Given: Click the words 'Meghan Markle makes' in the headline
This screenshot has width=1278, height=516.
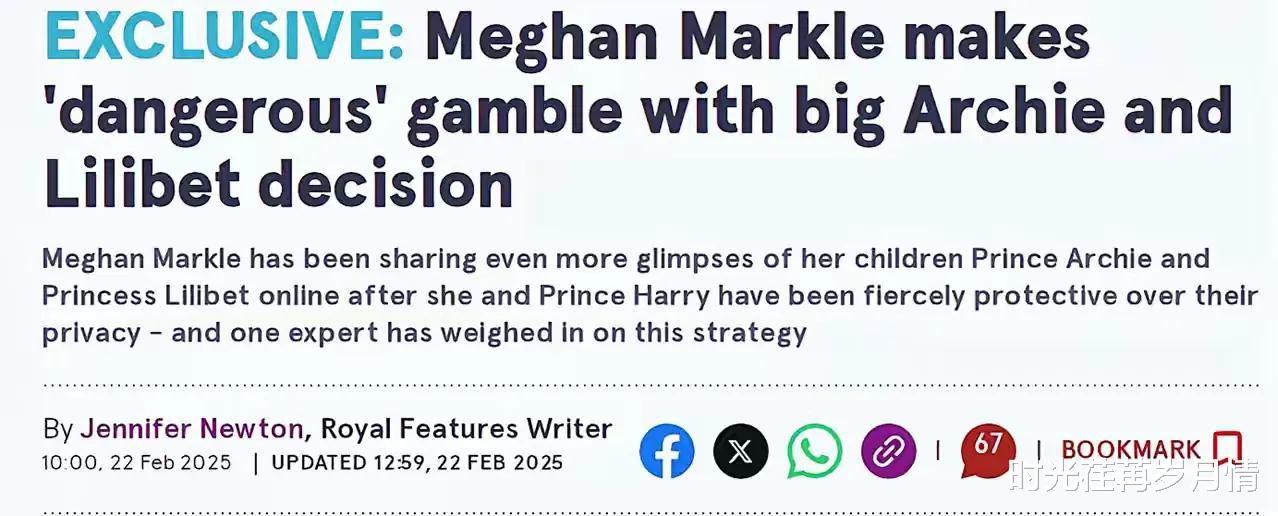Looking at the screenshot, I should (x=757, y=38).
